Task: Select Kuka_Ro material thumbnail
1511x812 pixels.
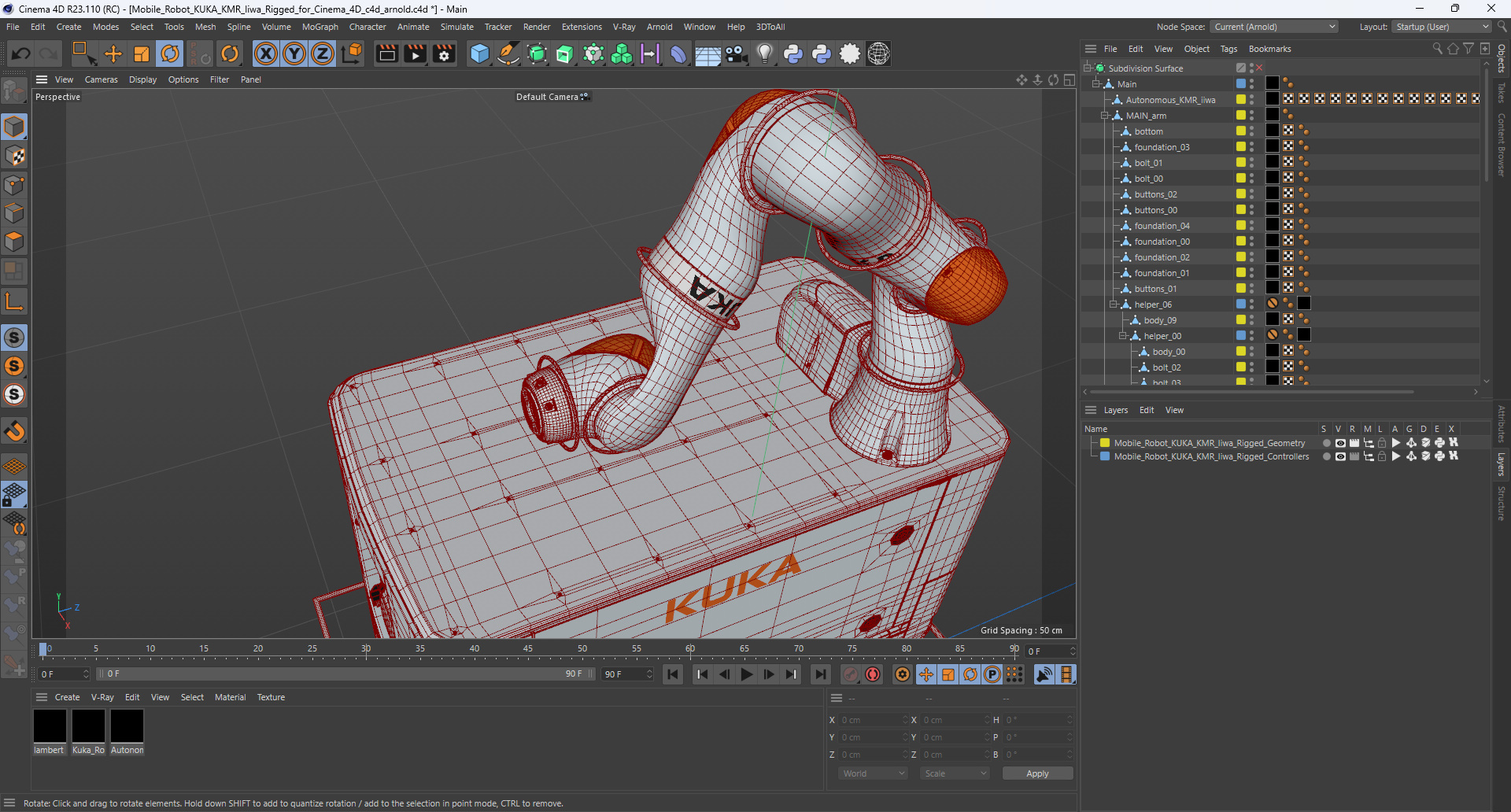Action: [x=88, y=725]
